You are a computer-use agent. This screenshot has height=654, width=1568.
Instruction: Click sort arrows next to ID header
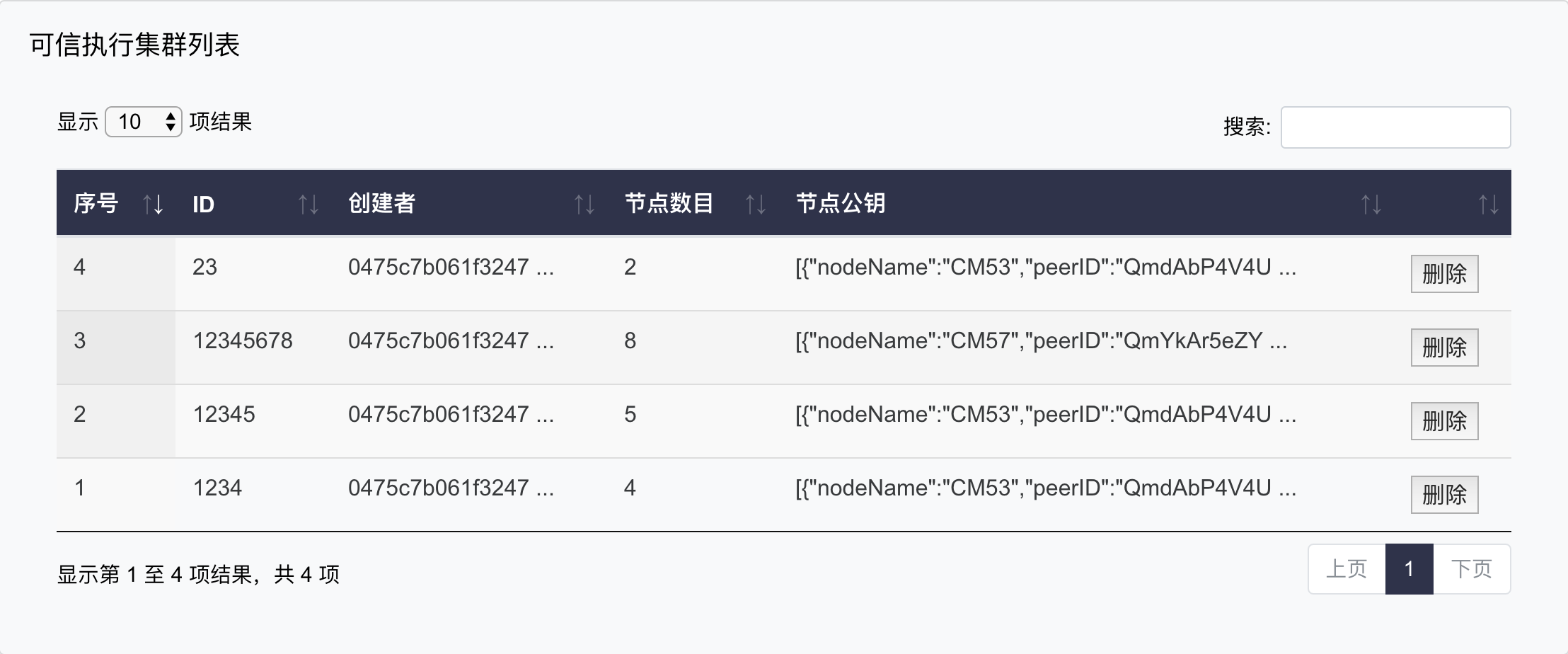pos(308,205)
